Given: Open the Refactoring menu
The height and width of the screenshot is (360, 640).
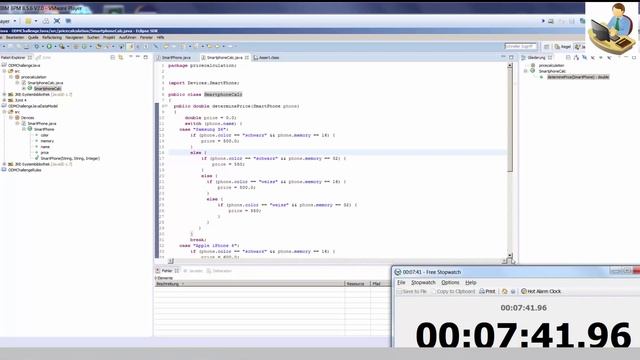Looking at the screenshot, I should point(52,37).
